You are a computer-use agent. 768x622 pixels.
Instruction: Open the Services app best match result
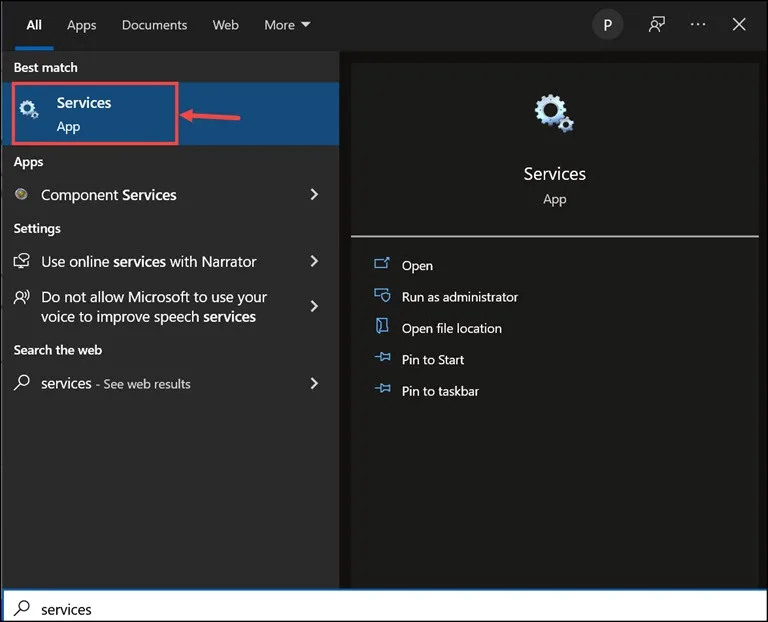click(170, 114)
